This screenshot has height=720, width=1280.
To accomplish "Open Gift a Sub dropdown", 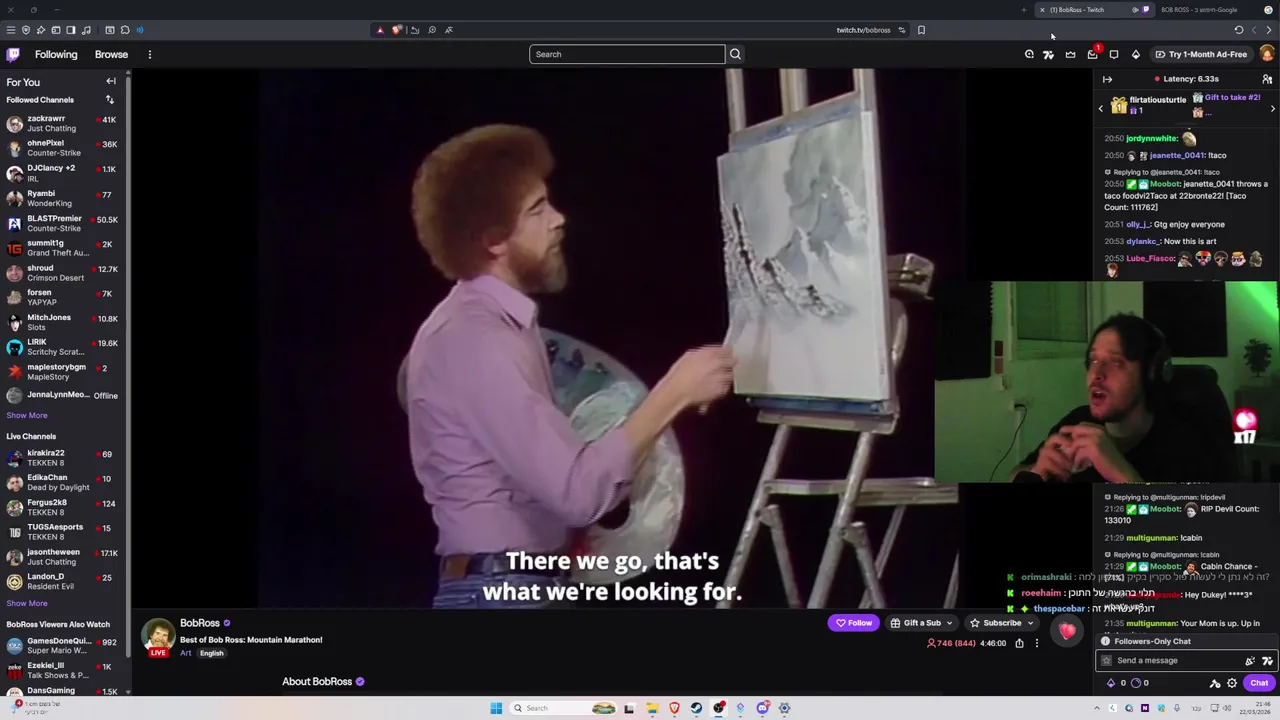I will point(922,623).
